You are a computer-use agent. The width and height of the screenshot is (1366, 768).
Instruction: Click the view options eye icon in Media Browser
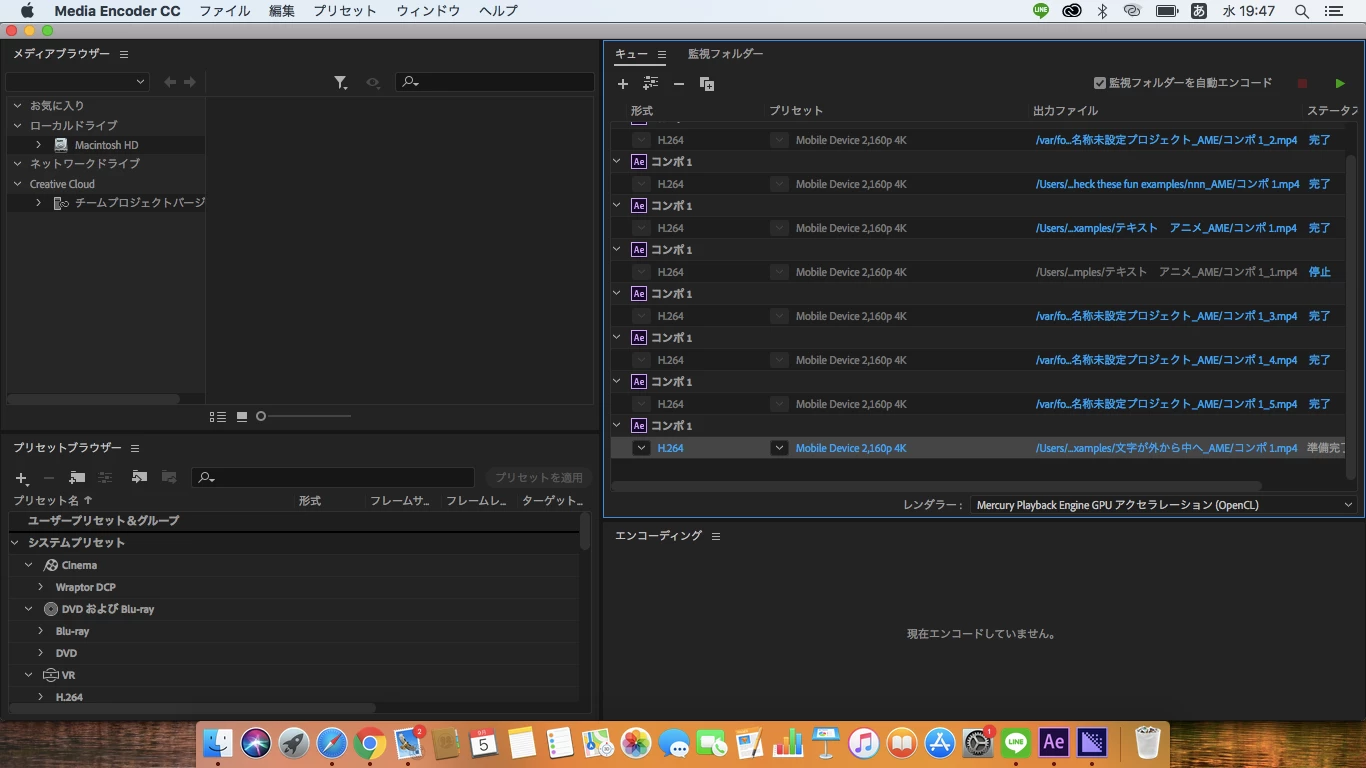(x=373, y=82)
